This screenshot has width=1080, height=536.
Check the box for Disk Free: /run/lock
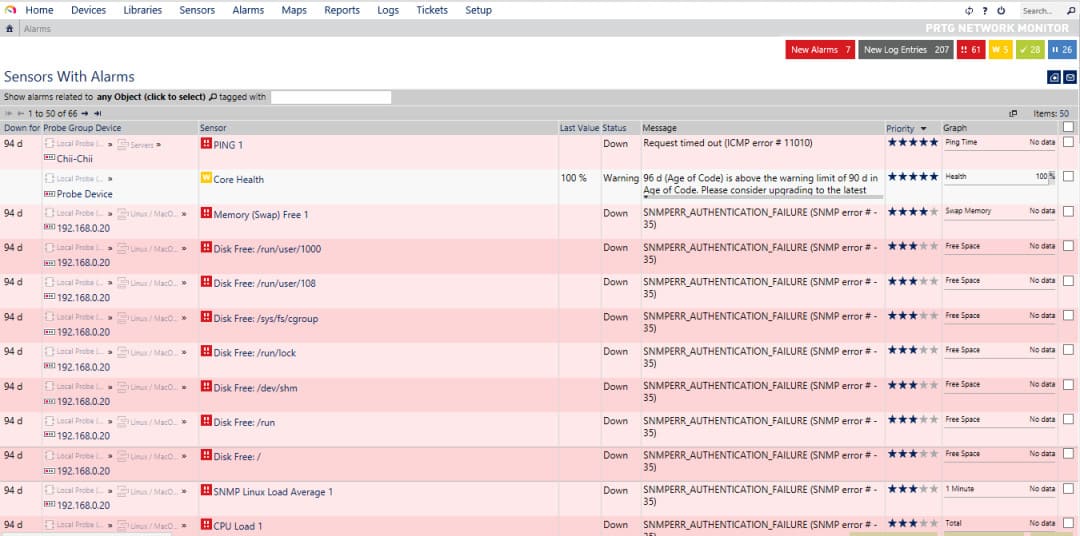[1068, 349]
